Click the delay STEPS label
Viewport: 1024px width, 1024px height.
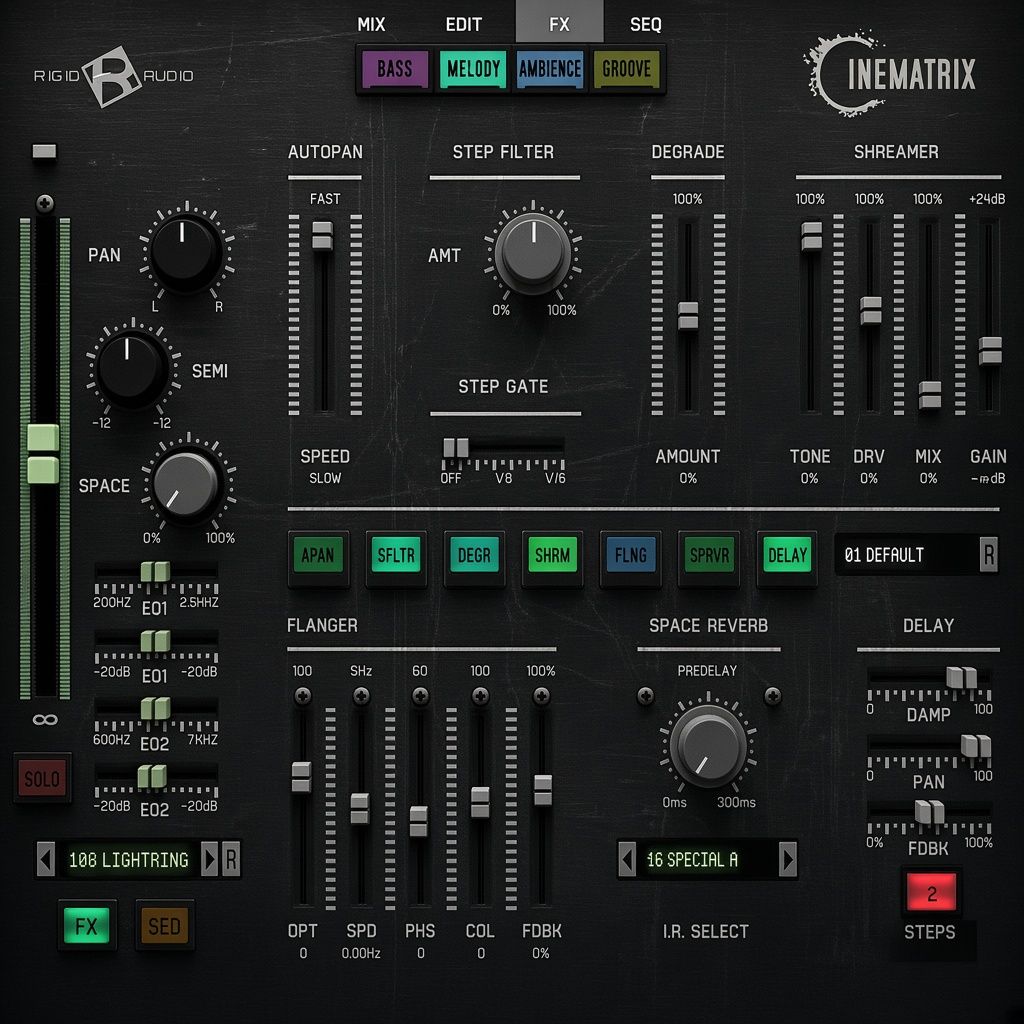coord(929,932)
